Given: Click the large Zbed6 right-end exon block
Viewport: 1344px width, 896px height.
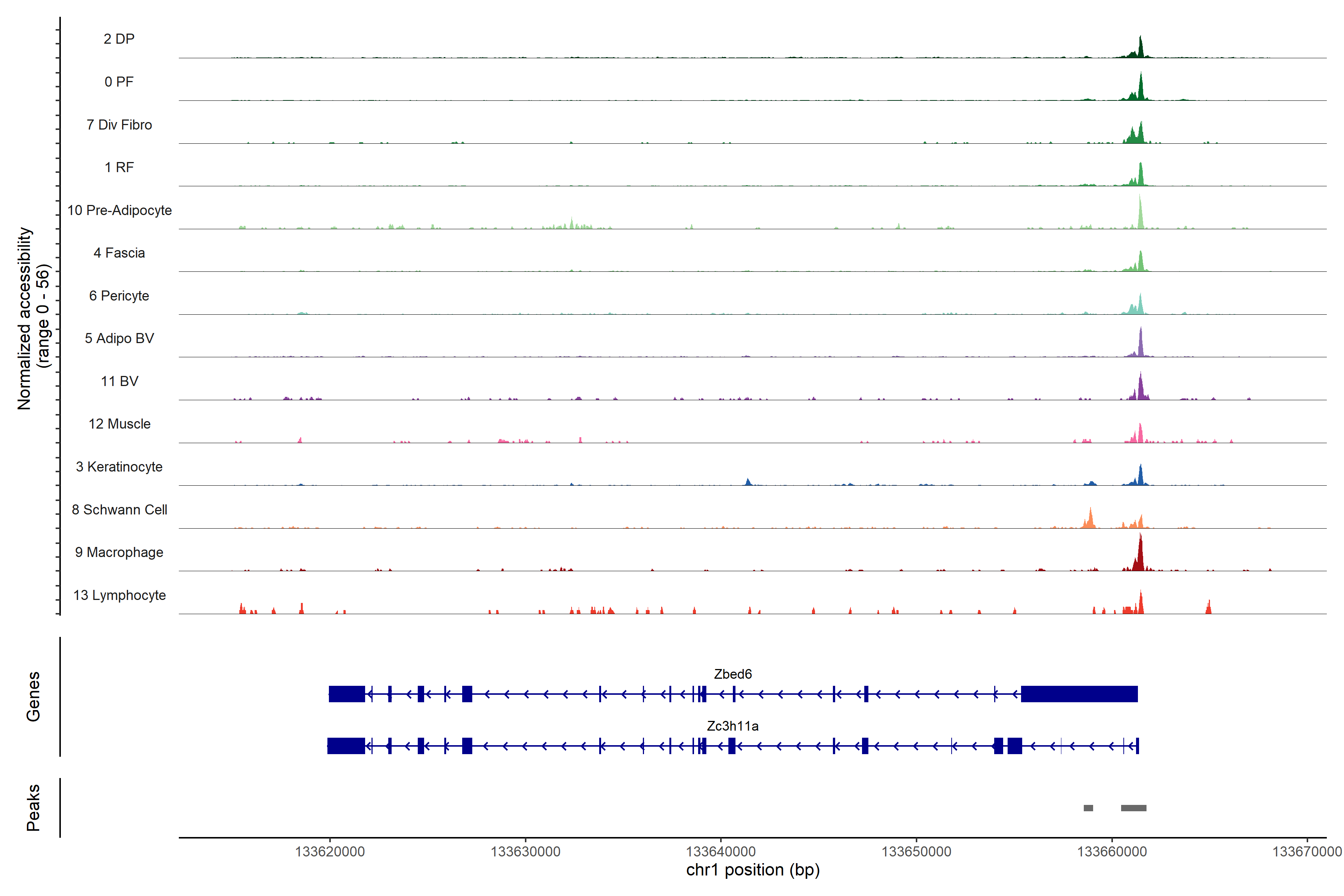Looking at the screenshot, I should [x=1079, y=694].
